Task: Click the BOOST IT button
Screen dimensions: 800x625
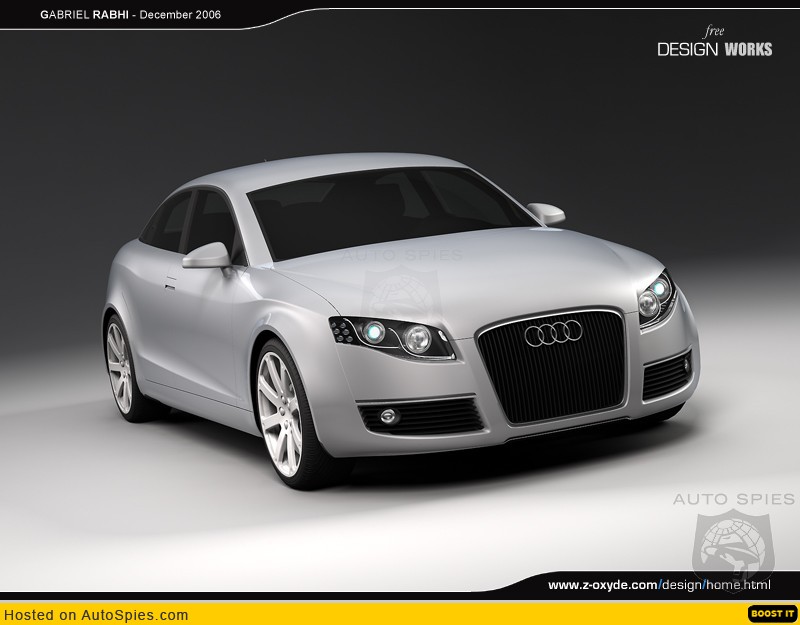Action: coord(772,614)
